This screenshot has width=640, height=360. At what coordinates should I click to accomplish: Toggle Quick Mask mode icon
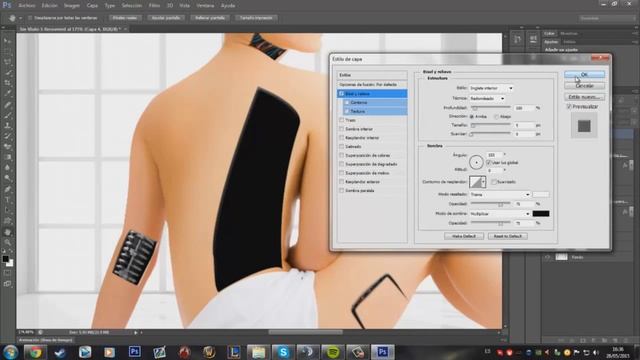point(7,273)
